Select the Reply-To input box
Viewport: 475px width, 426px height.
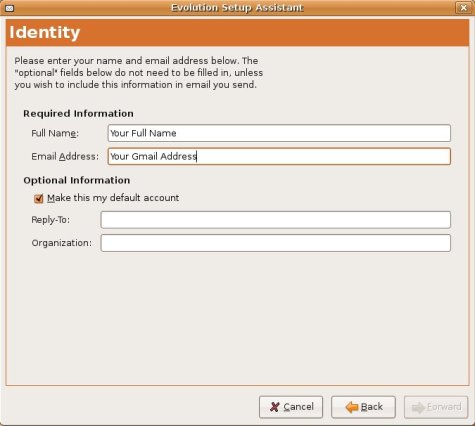276,220
